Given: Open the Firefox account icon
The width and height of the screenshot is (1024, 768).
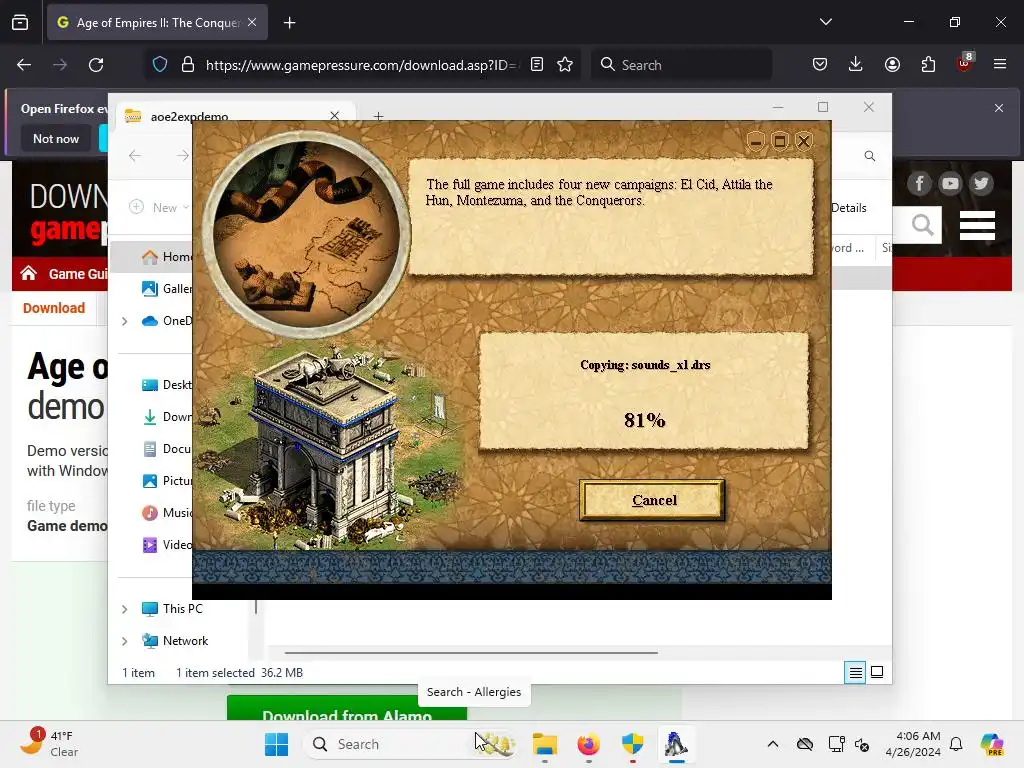Looking at the screenshot, I should [x=892, y=65].
